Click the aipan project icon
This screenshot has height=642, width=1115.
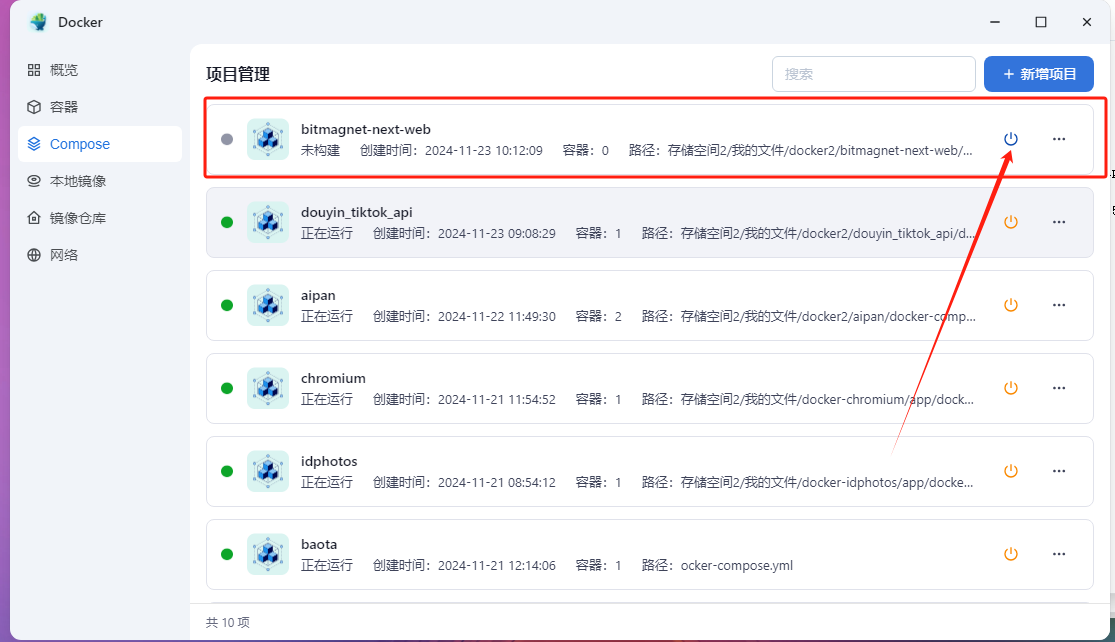tap(268, 305)
